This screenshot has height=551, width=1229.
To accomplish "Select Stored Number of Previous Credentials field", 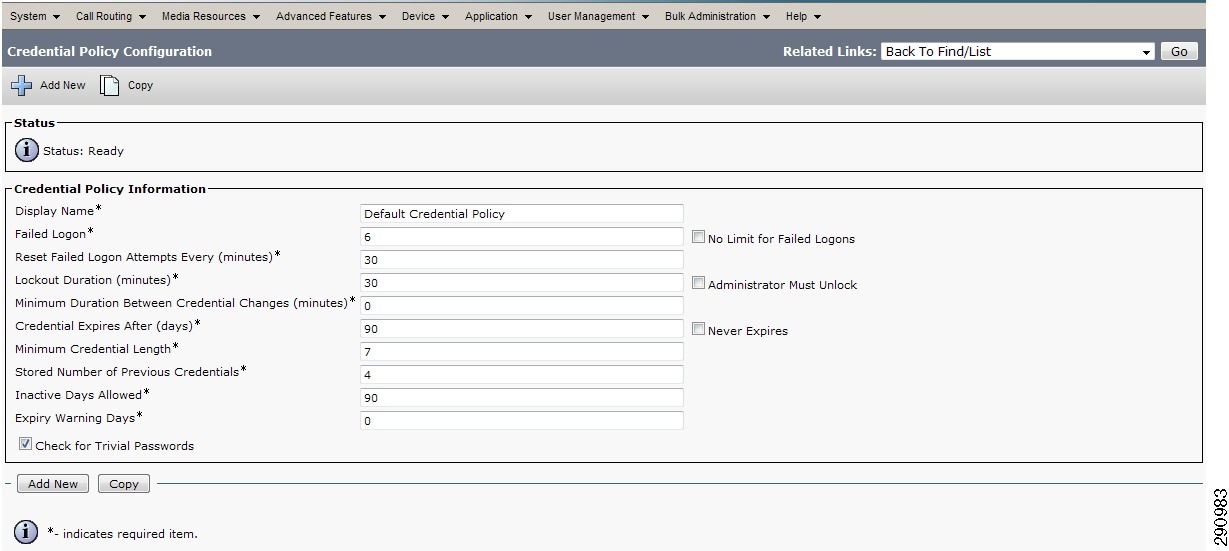I will [x=522, y=375].
